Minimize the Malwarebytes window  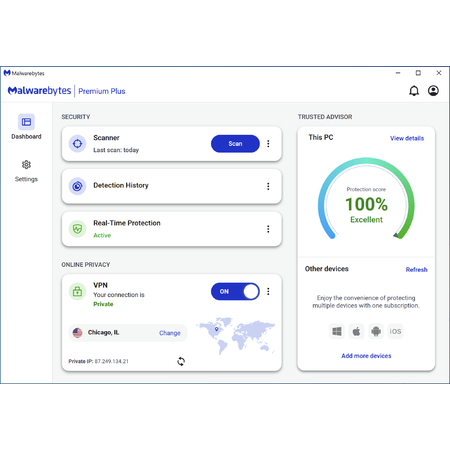(x=398, y=73)
